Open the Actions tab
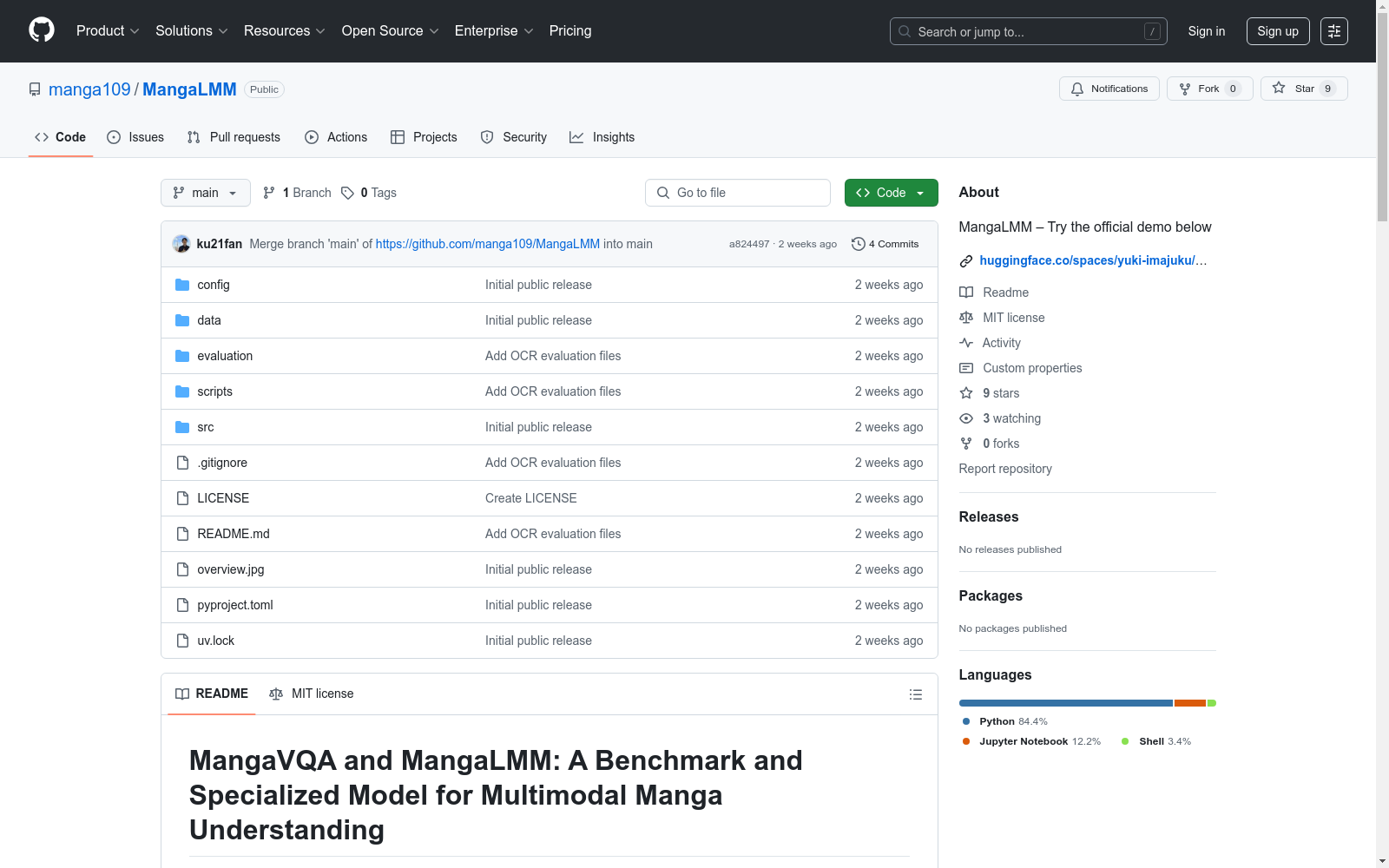Image resolution: width=1389 pixels, height=868 pixels. pyautogui.click(x=336, y=137)
